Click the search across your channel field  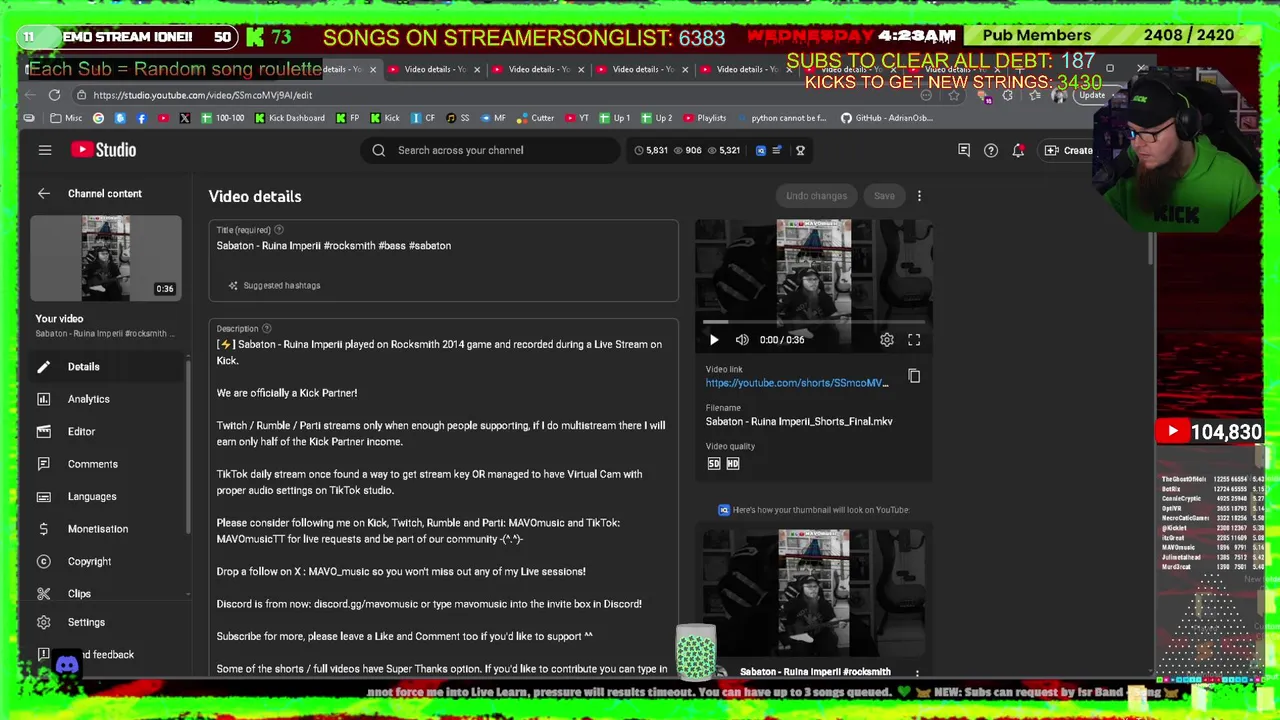pos(490,150)
